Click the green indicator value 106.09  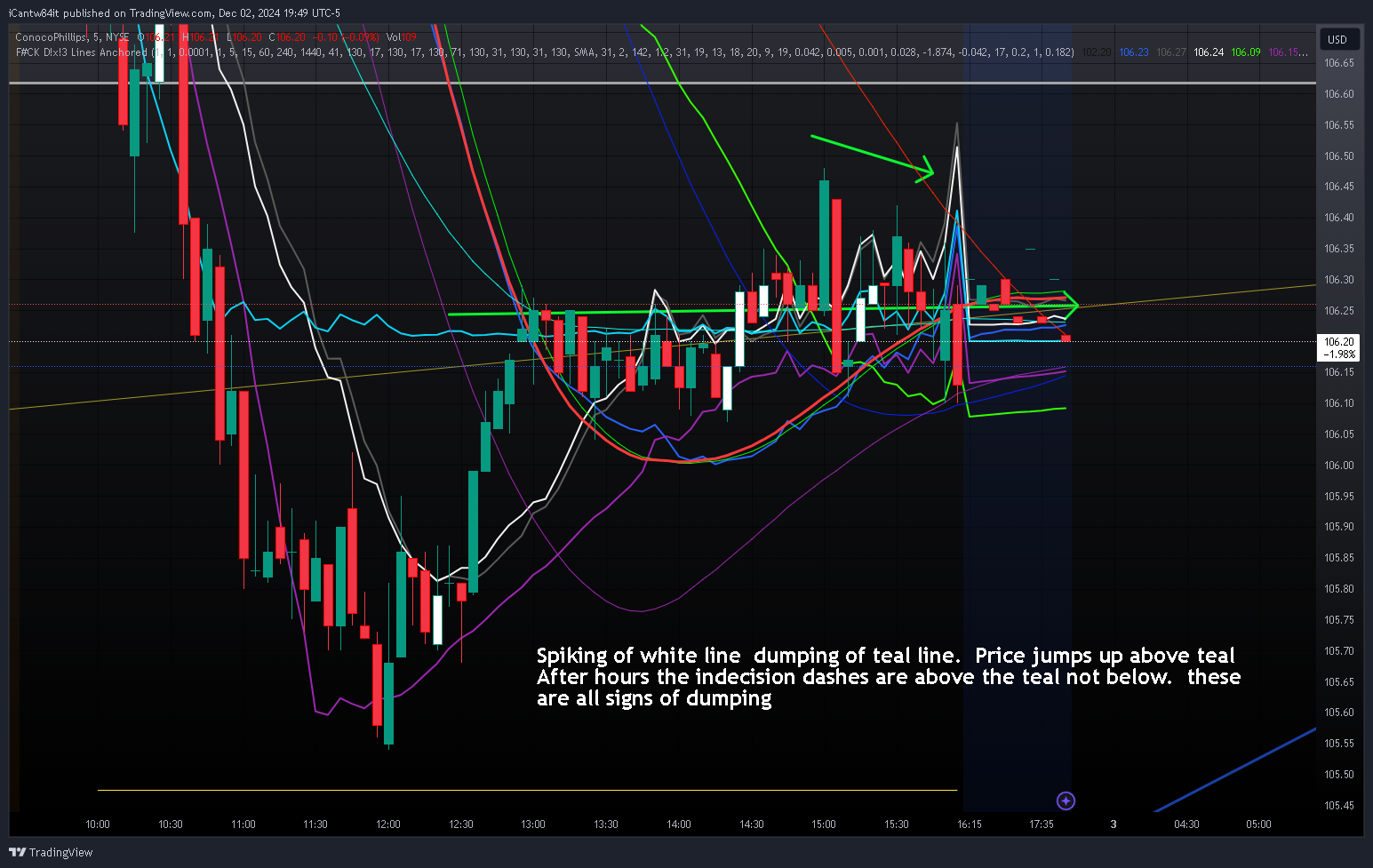click(1246, 52)
